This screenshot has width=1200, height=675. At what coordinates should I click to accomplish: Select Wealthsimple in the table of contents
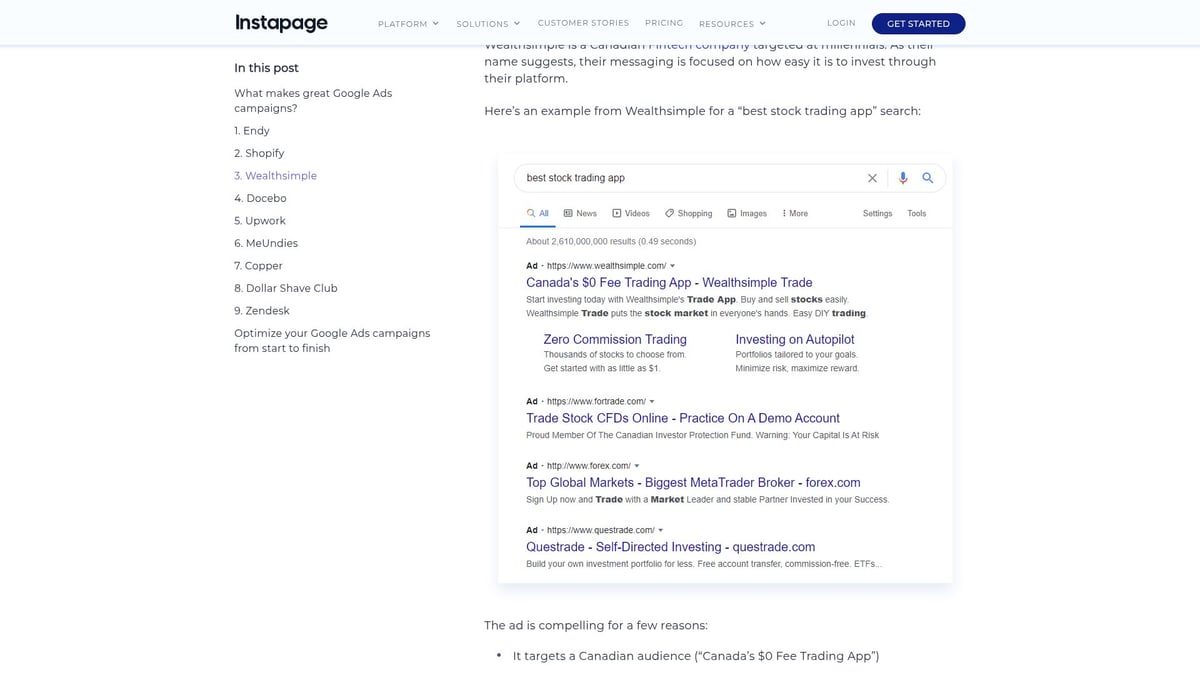pyautogui.click(x=275, y=175)
